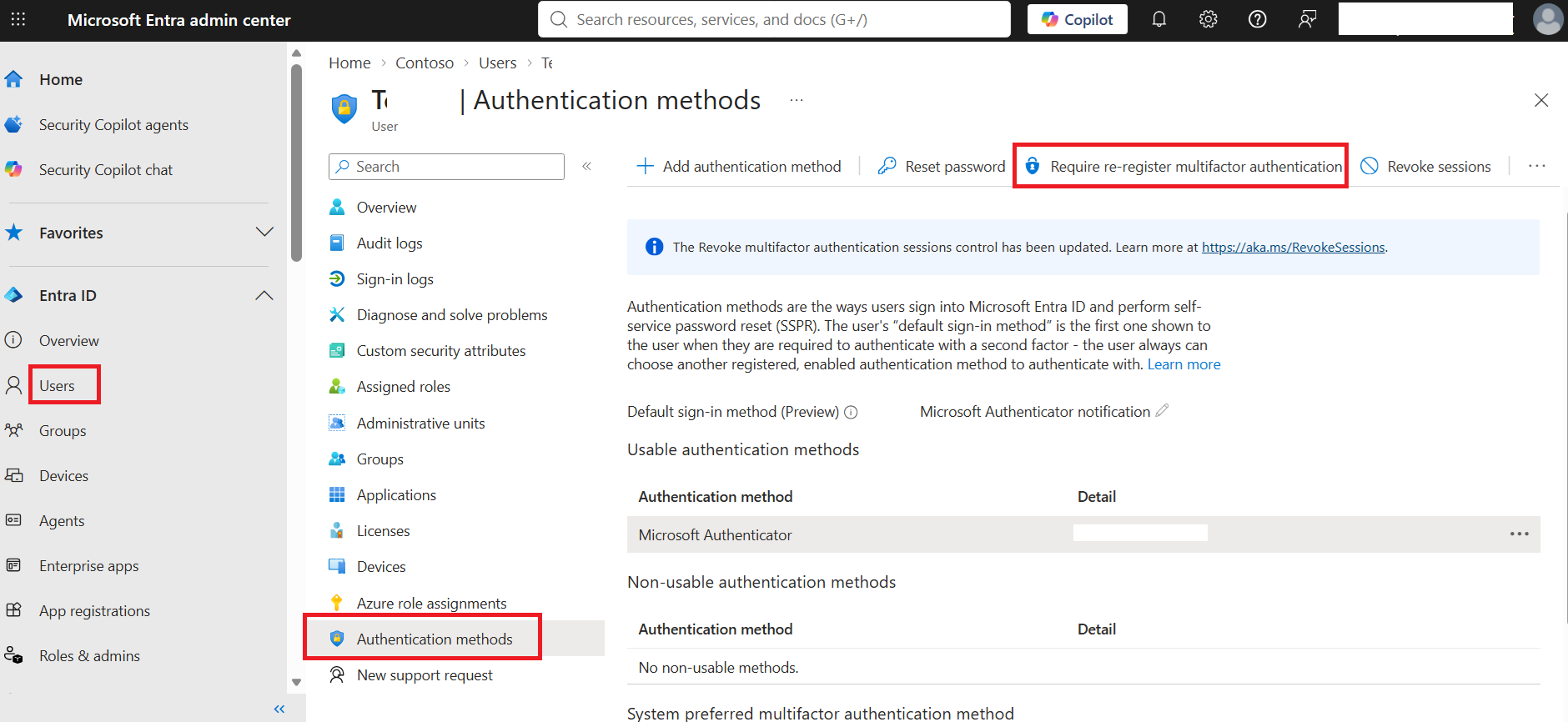Click the Devices icon in left sidebar
The image size is (1568, 722).
click(x=13, y=475)
